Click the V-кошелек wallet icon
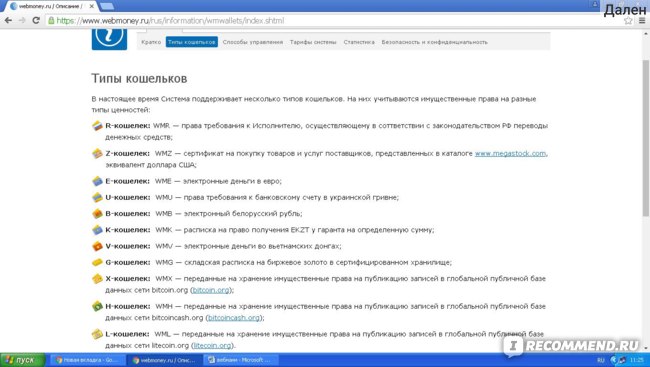The height and width of the screenshot is (367, 650). tap(97, 246)
